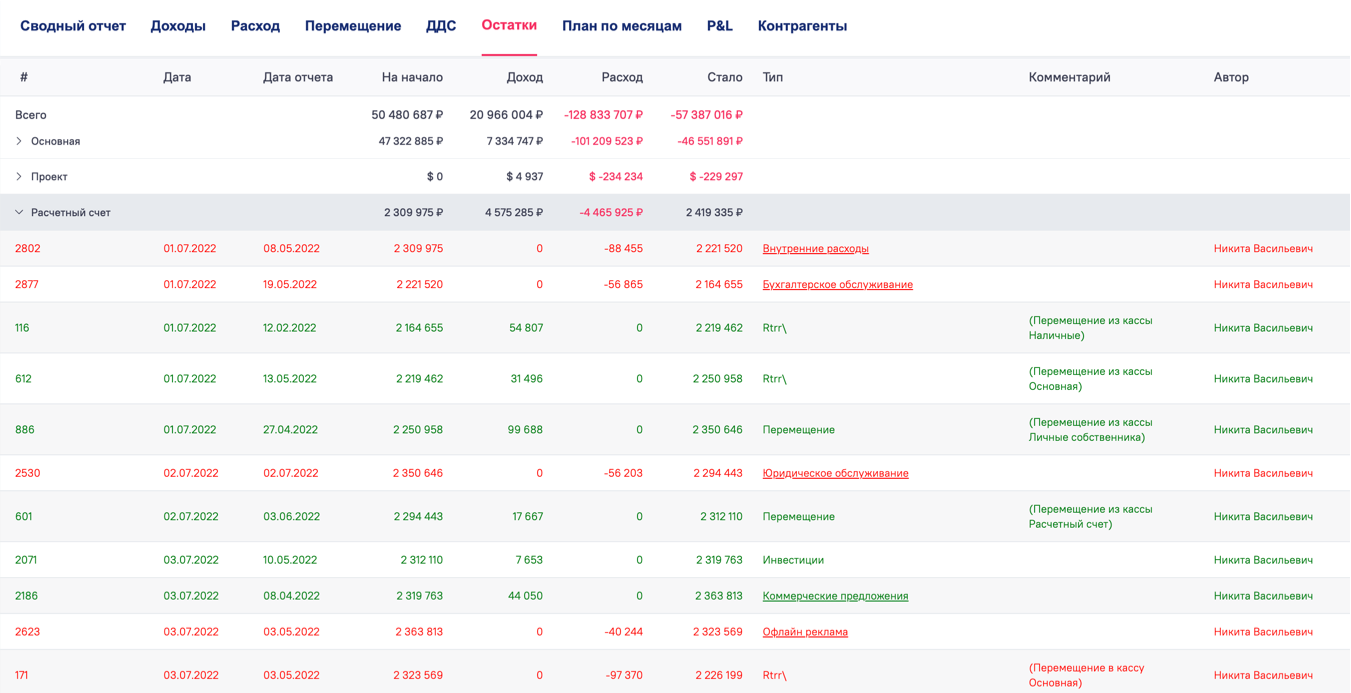Screen dimensions: 1351x693
Task: Open the Перемещение tab
Action: click(x=353, y=26)
